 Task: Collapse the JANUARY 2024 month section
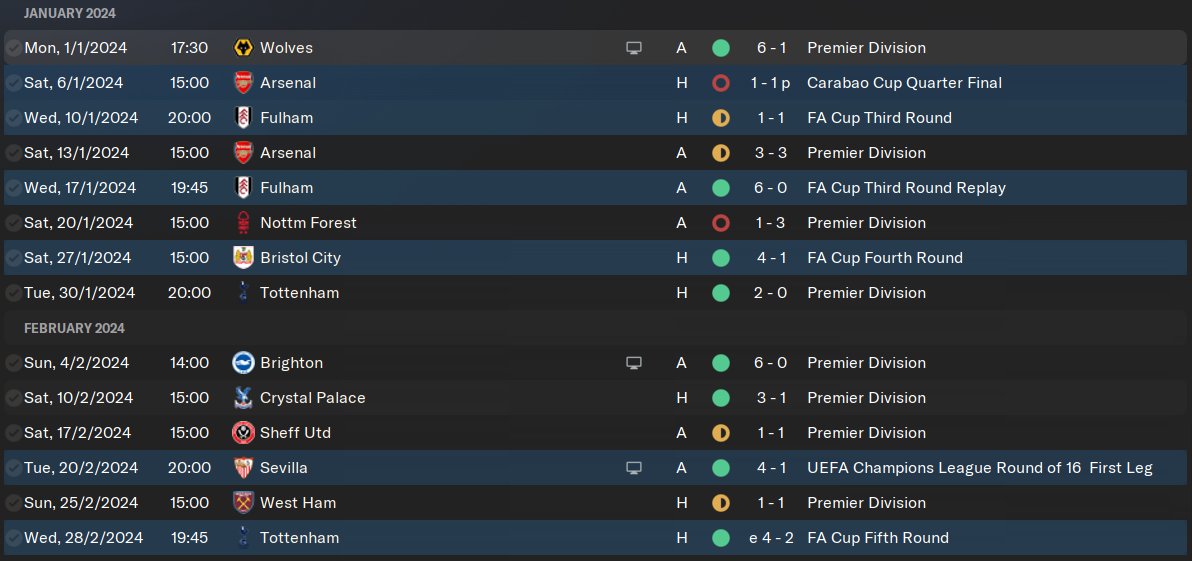(x=70, y=13)
